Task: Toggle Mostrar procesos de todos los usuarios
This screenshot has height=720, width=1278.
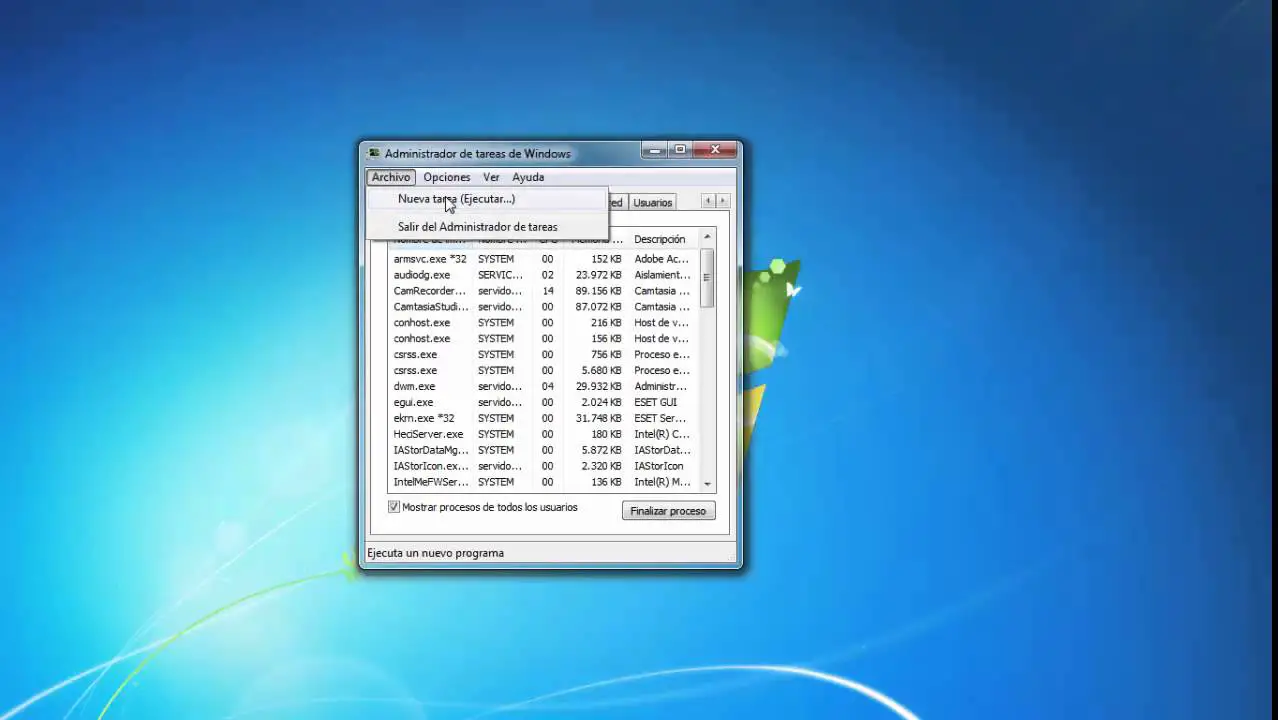Action: pos(394,507)
